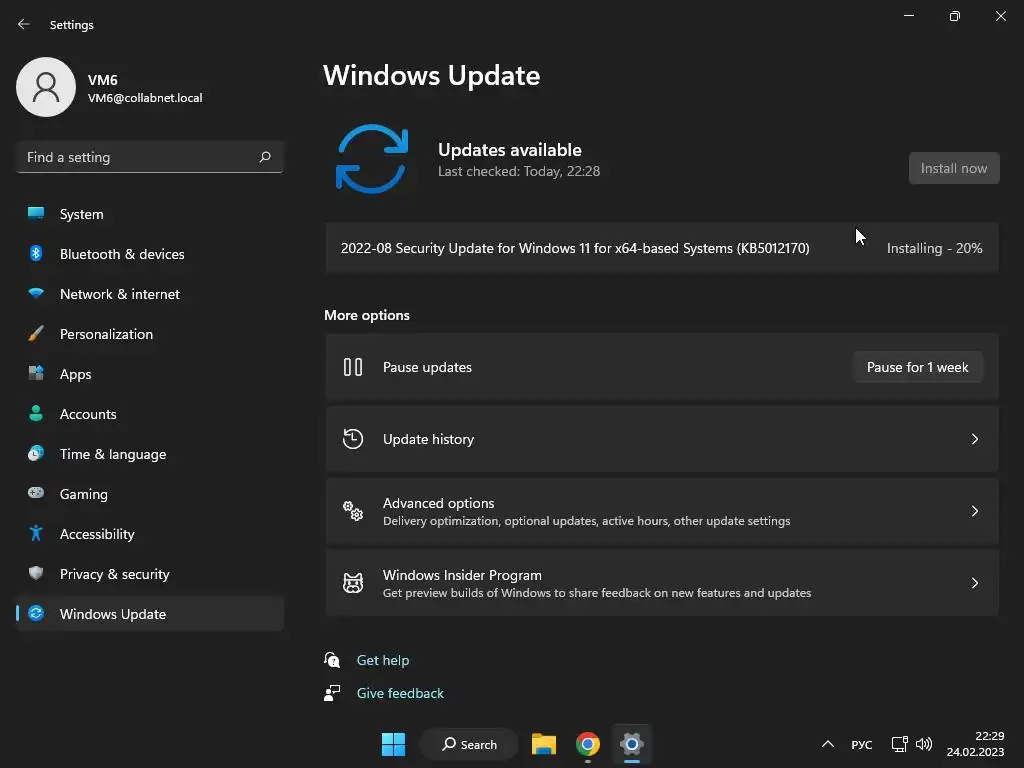Select Accessibility in the sidebar
The image size is (1024, 768).
[x=150, y=534]
